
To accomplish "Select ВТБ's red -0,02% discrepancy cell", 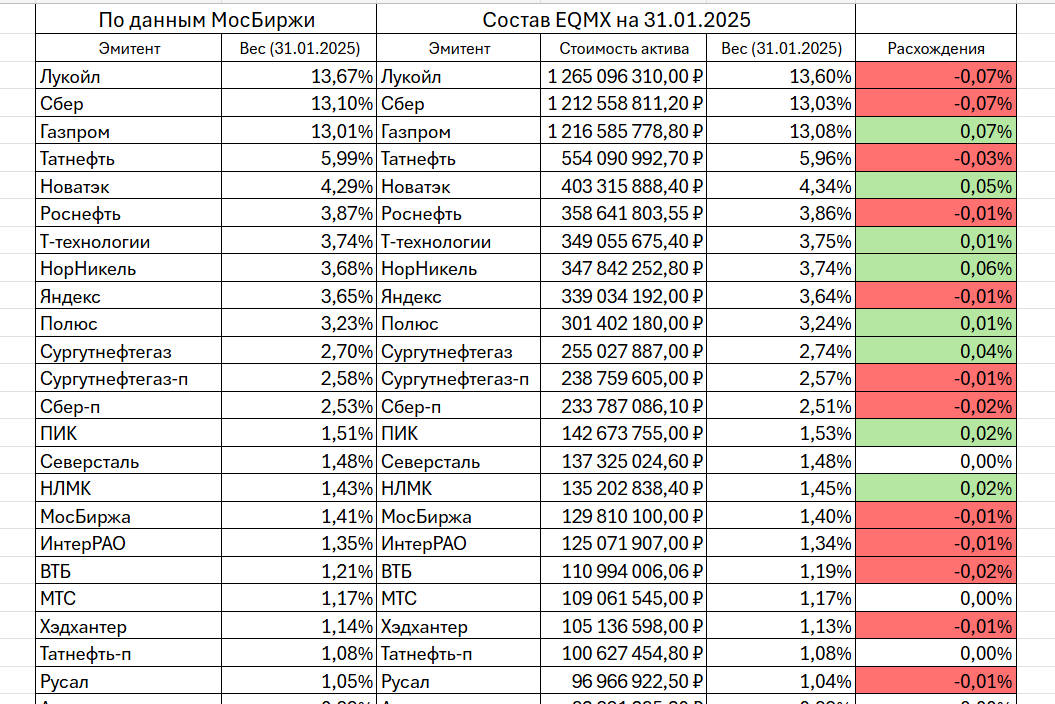I will [936, 571].
